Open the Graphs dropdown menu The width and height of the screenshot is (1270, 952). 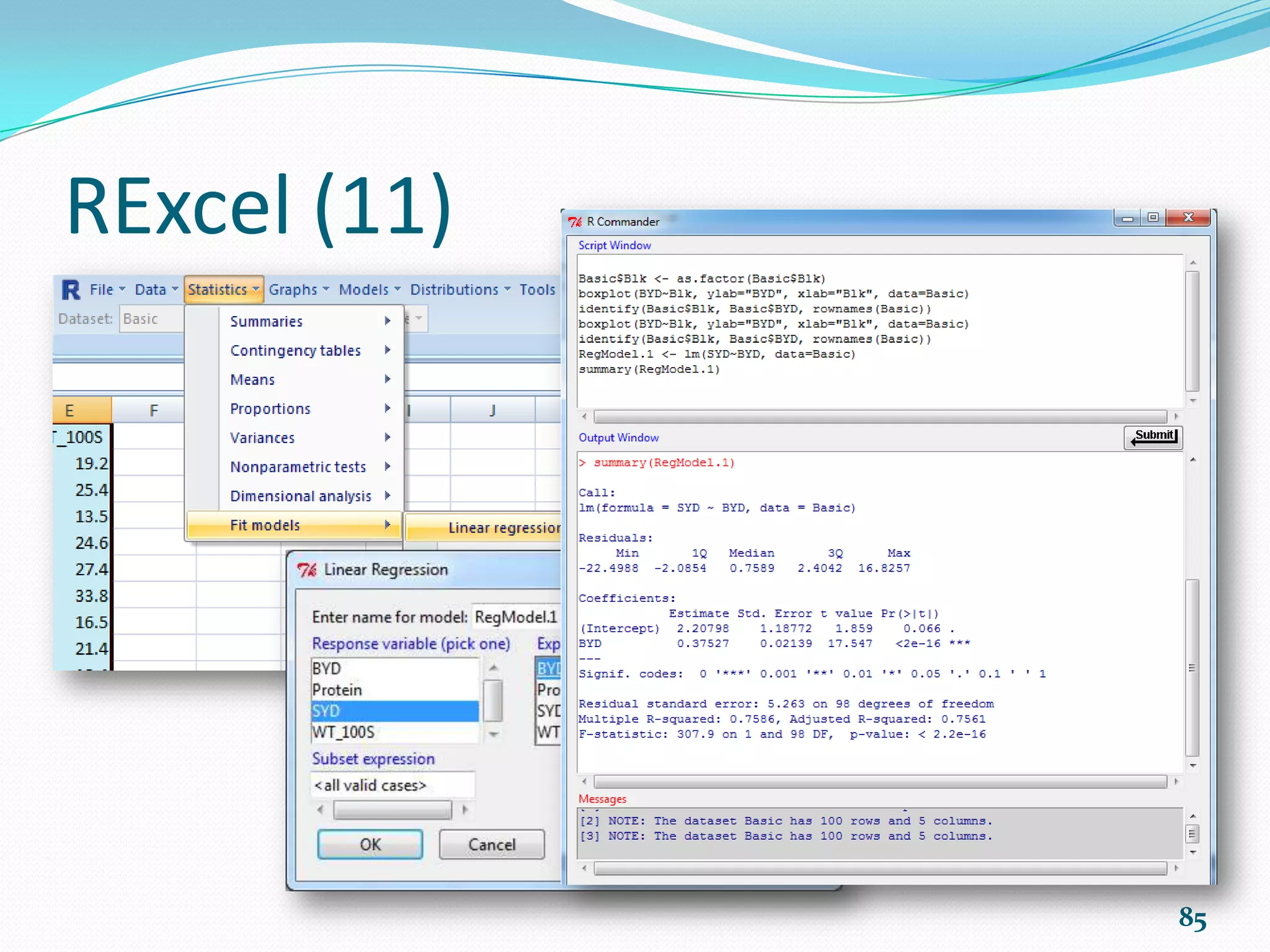[299, 289]
